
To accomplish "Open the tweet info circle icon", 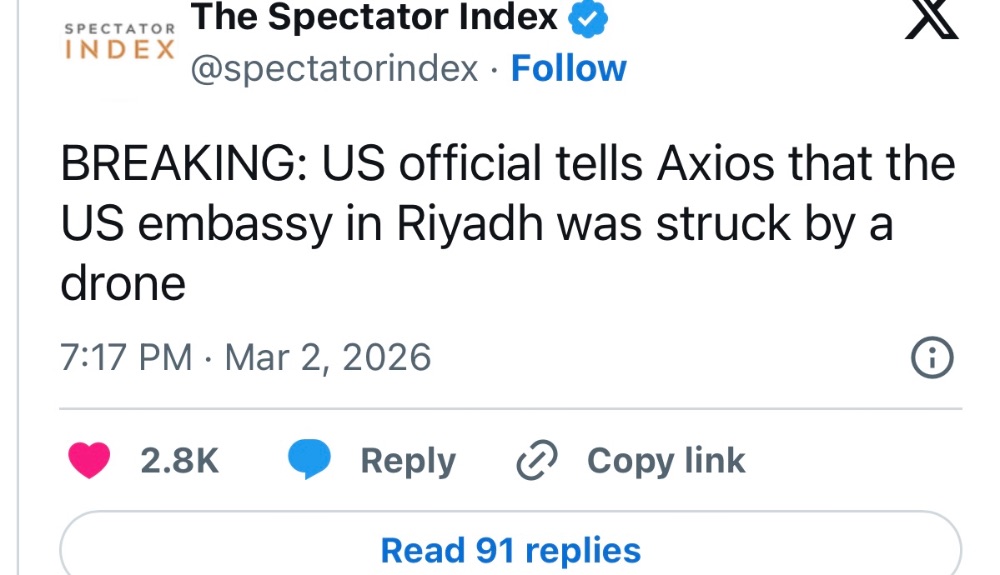I will tap(933, 359).
